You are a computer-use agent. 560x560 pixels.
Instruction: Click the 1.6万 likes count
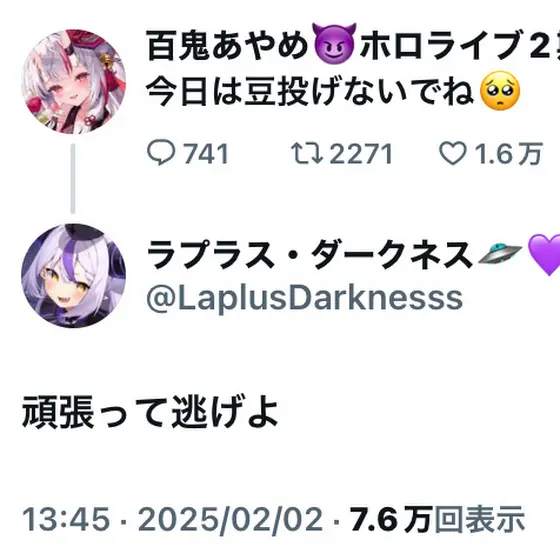pos(509,154)
